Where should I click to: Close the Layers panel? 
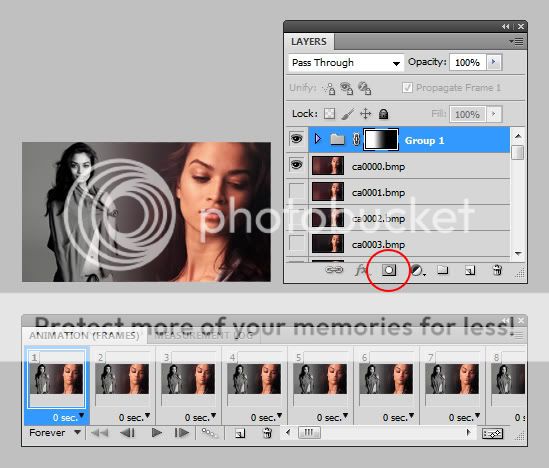521,27
